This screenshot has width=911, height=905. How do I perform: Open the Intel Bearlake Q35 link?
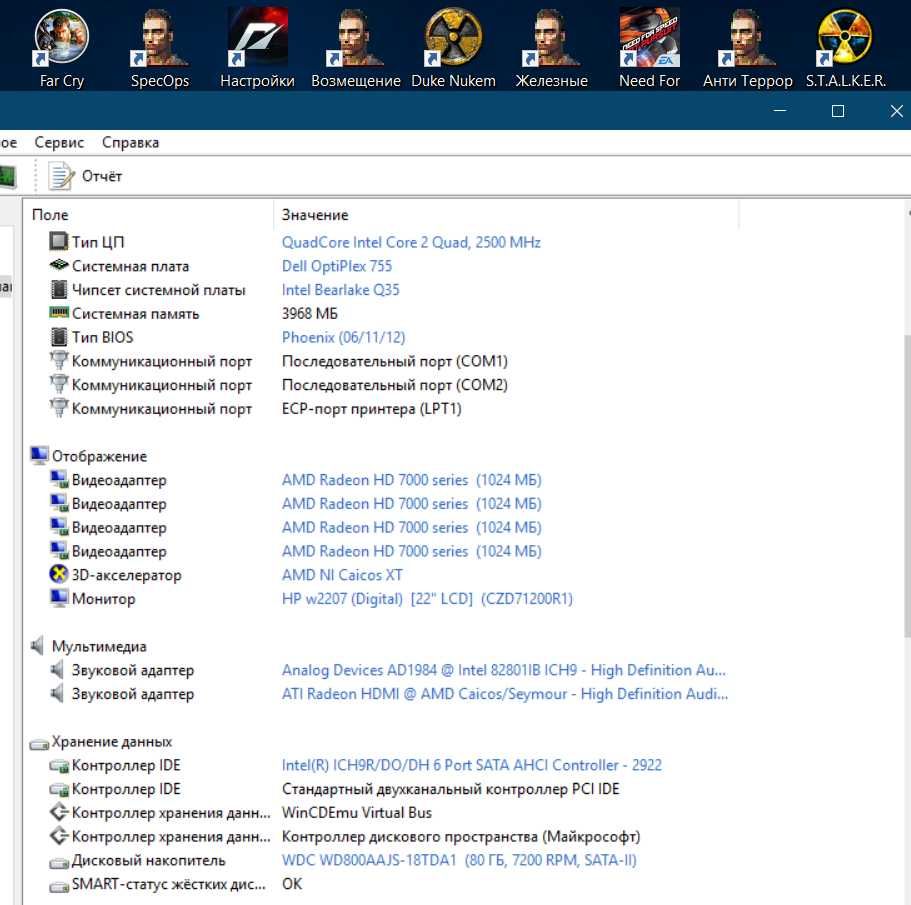(340, 290)
